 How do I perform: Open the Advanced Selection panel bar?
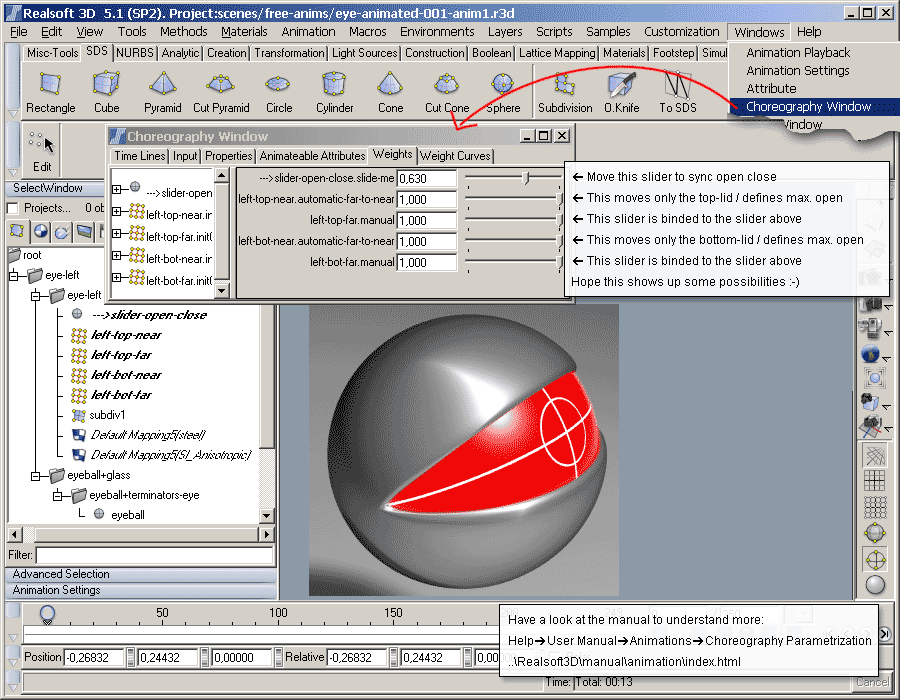141,574
